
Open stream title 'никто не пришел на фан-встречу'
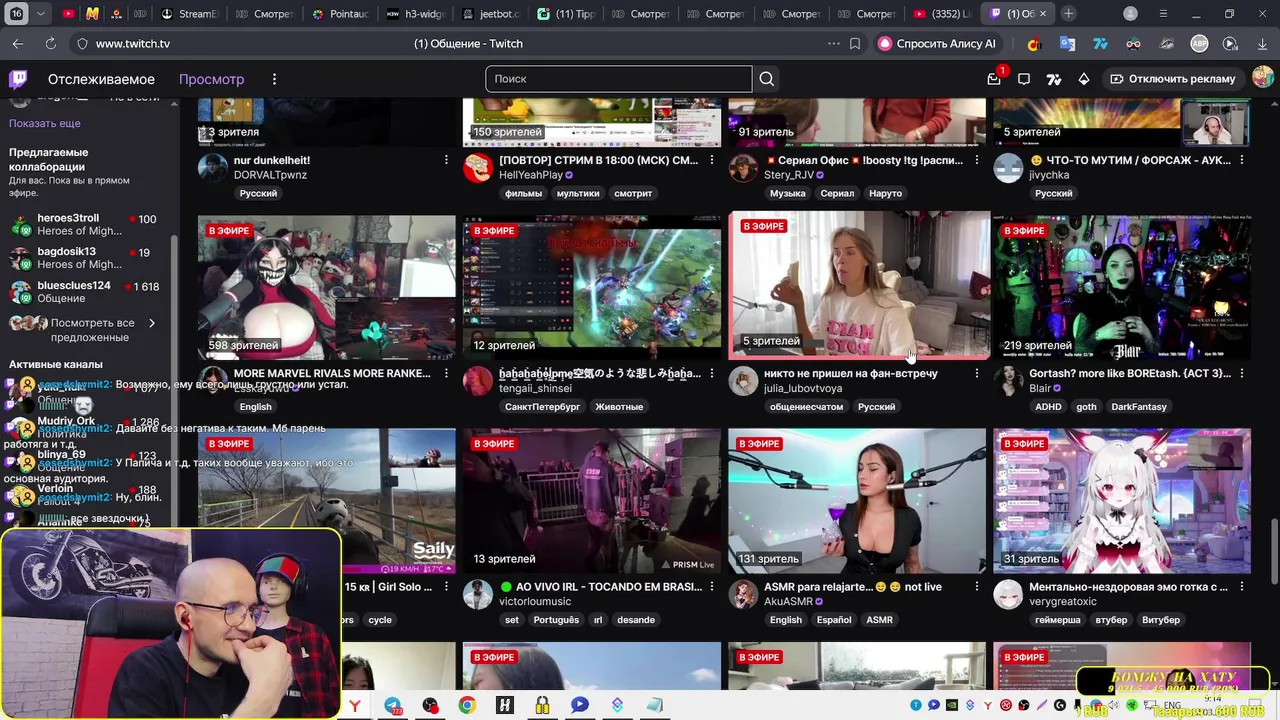pyautogui.click(x=850, y=373)
